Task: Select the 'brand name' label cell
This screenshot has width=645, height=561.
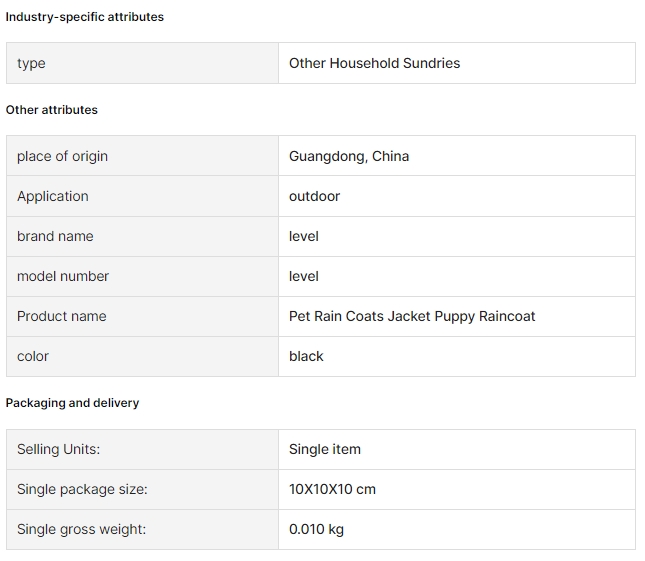Action: tap(142, 236)
